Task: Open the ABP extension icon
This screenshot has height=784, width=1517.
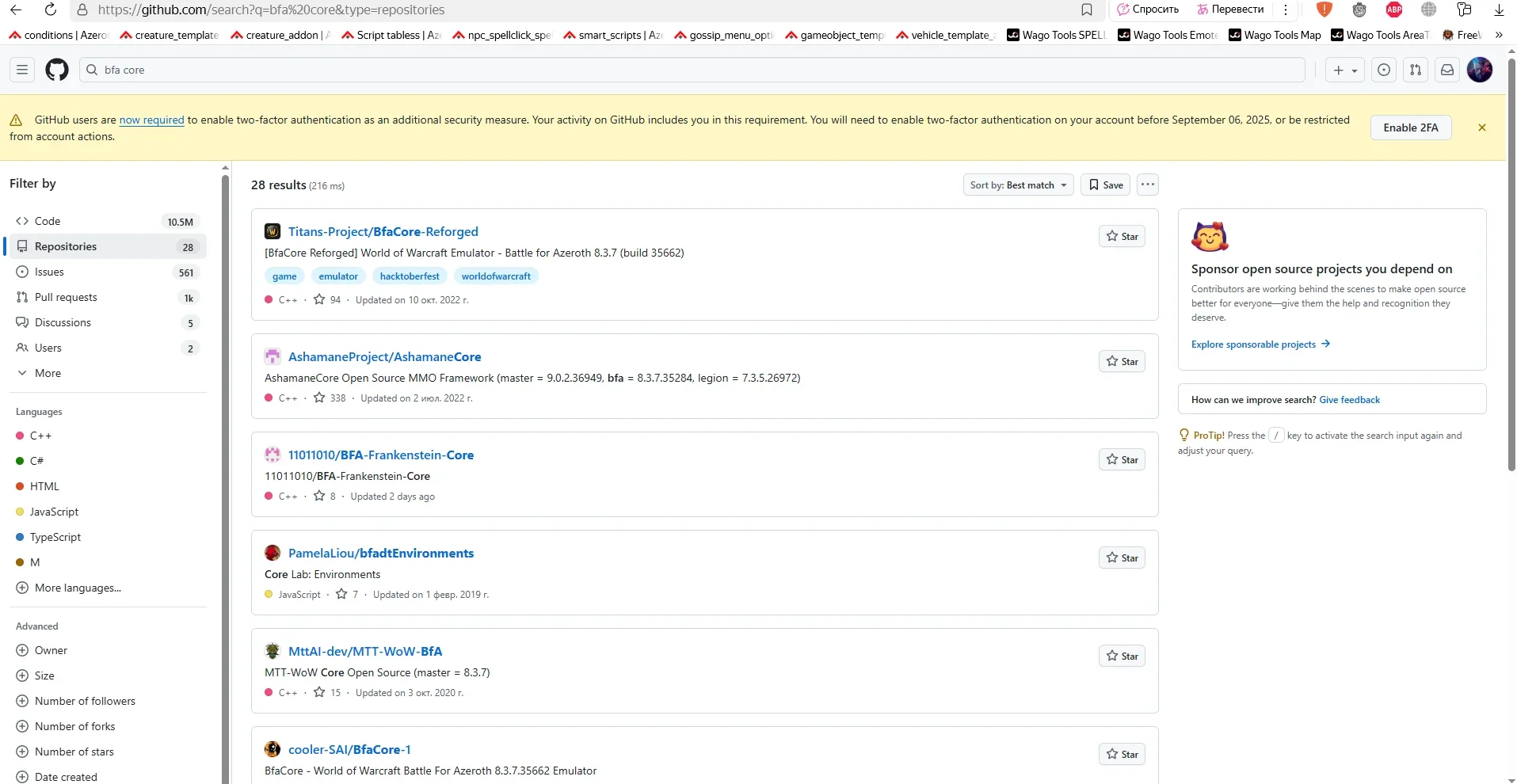Action: [x=1394, y=10]
